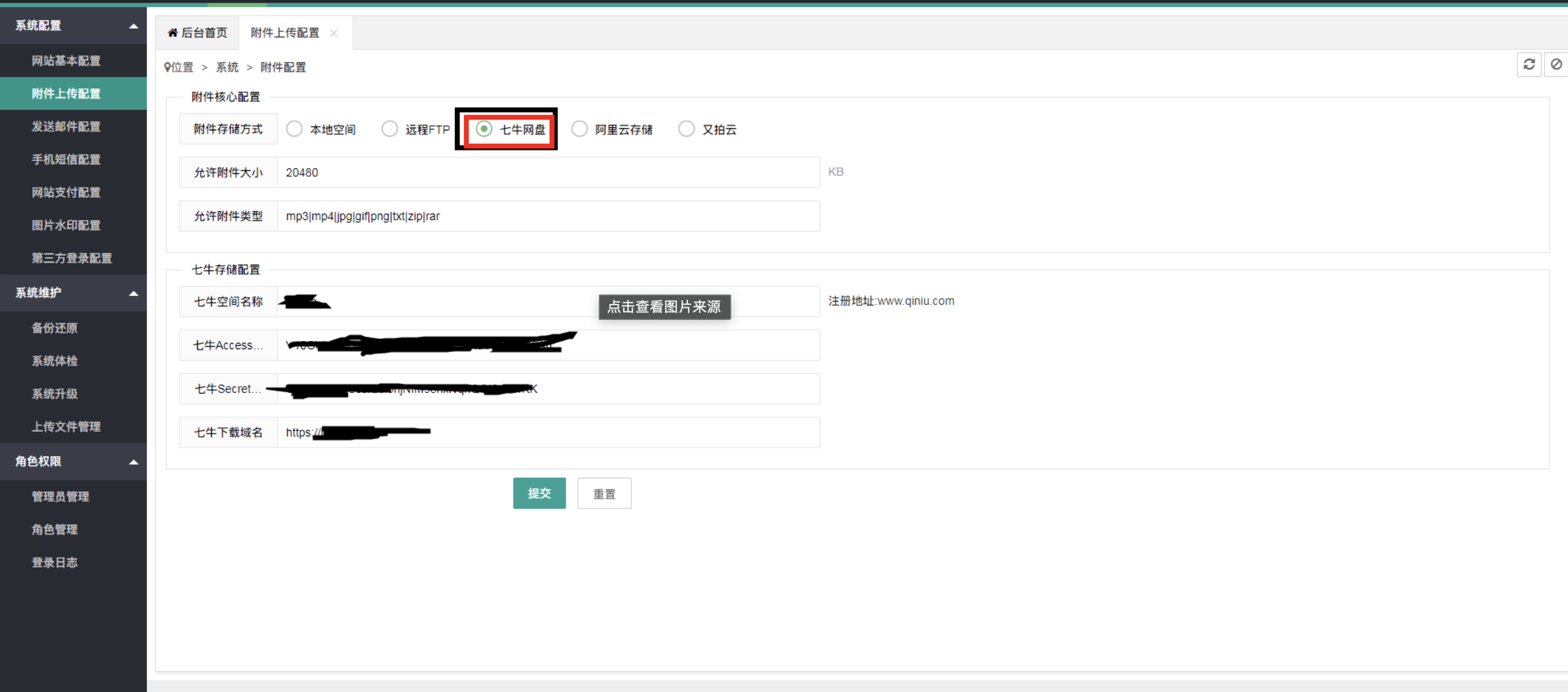Click the 提交 submit button

[x=539, y=494]
